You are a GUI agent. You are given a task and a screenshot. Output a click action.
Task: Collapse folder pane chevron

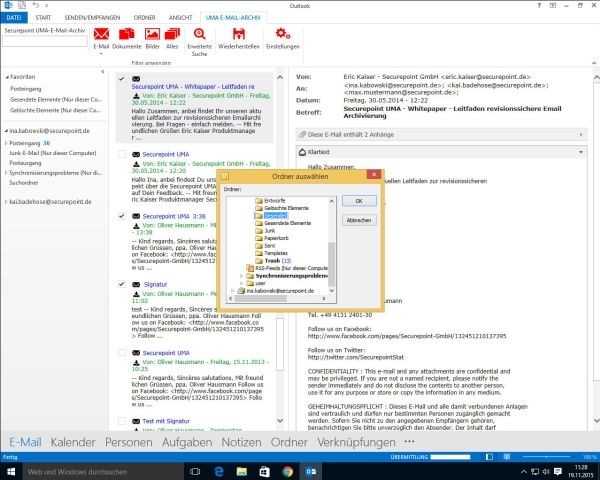tap(103, 72)
